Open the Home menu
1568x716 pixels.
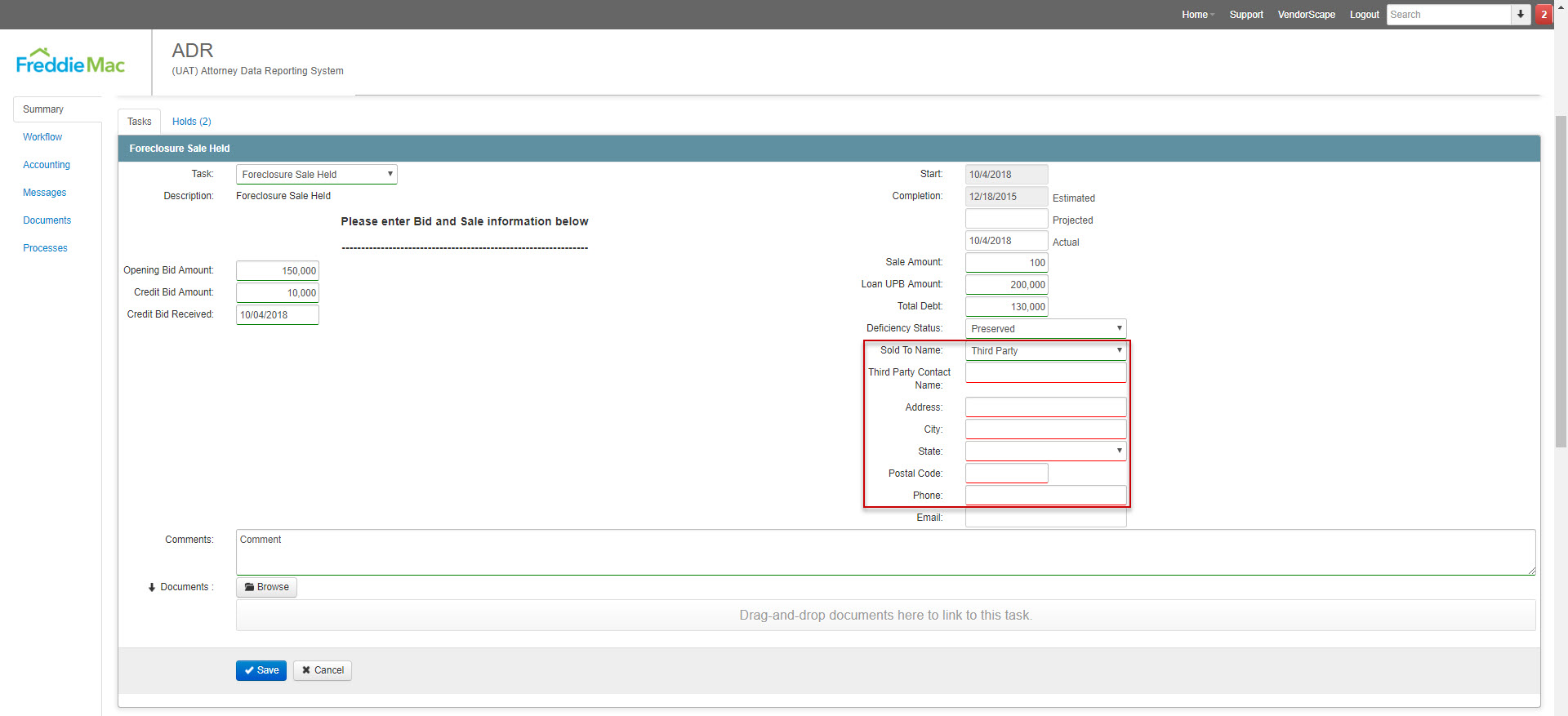(1197, 15)
